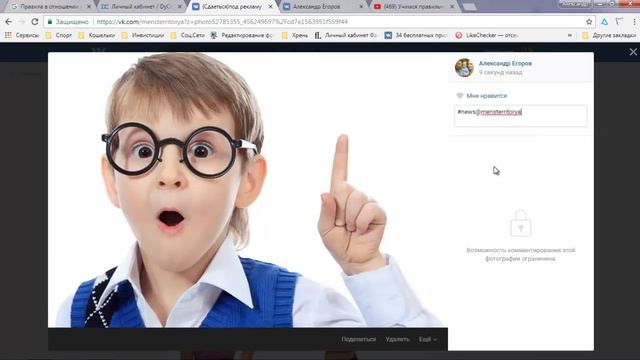Viewport: 640px width, 360px height.
Task: Click the secure padlock icon in address bar
Action: 50,22
